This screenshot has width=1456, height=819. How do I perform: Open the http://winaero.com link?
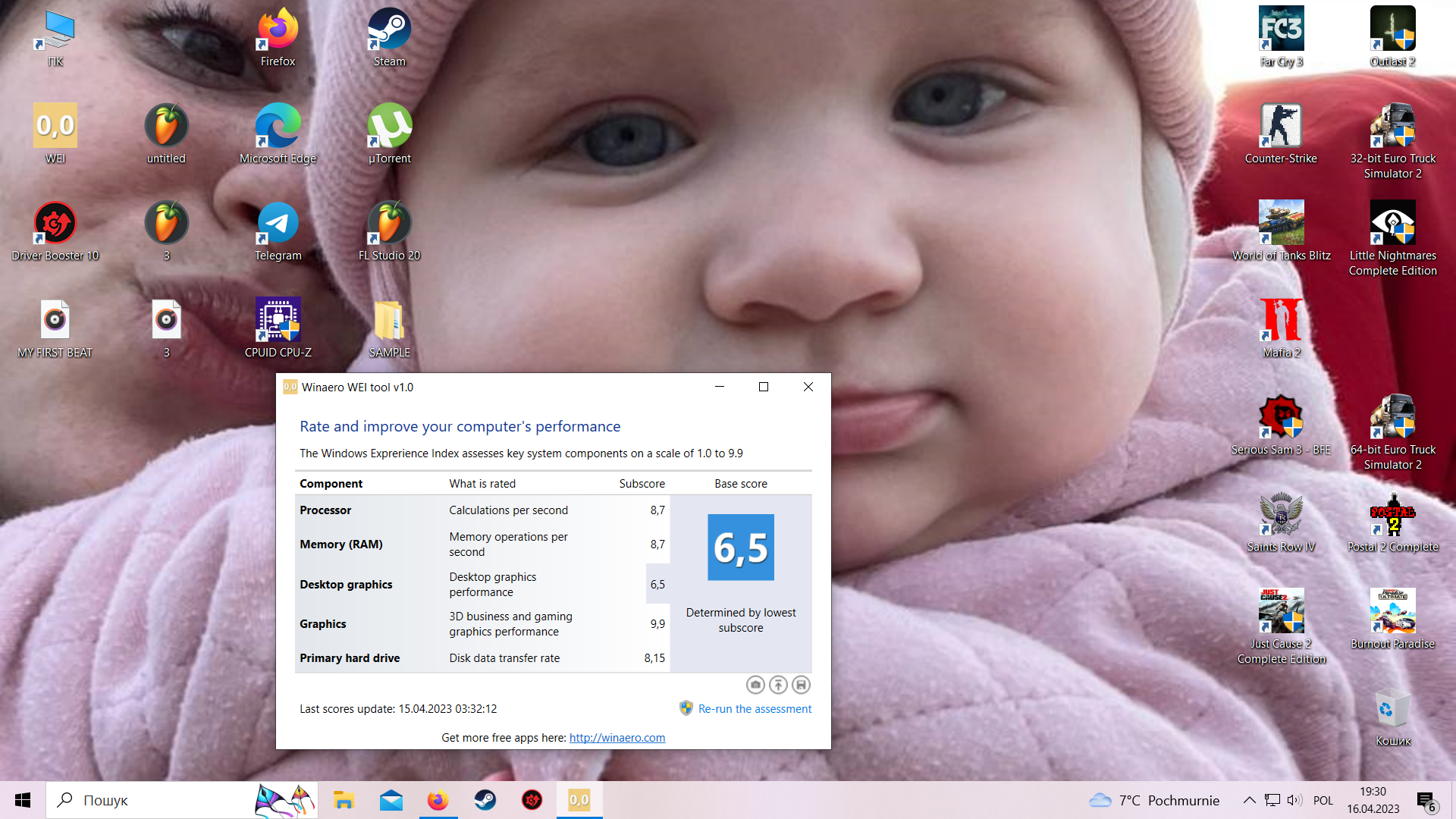[x=617, y=737]
